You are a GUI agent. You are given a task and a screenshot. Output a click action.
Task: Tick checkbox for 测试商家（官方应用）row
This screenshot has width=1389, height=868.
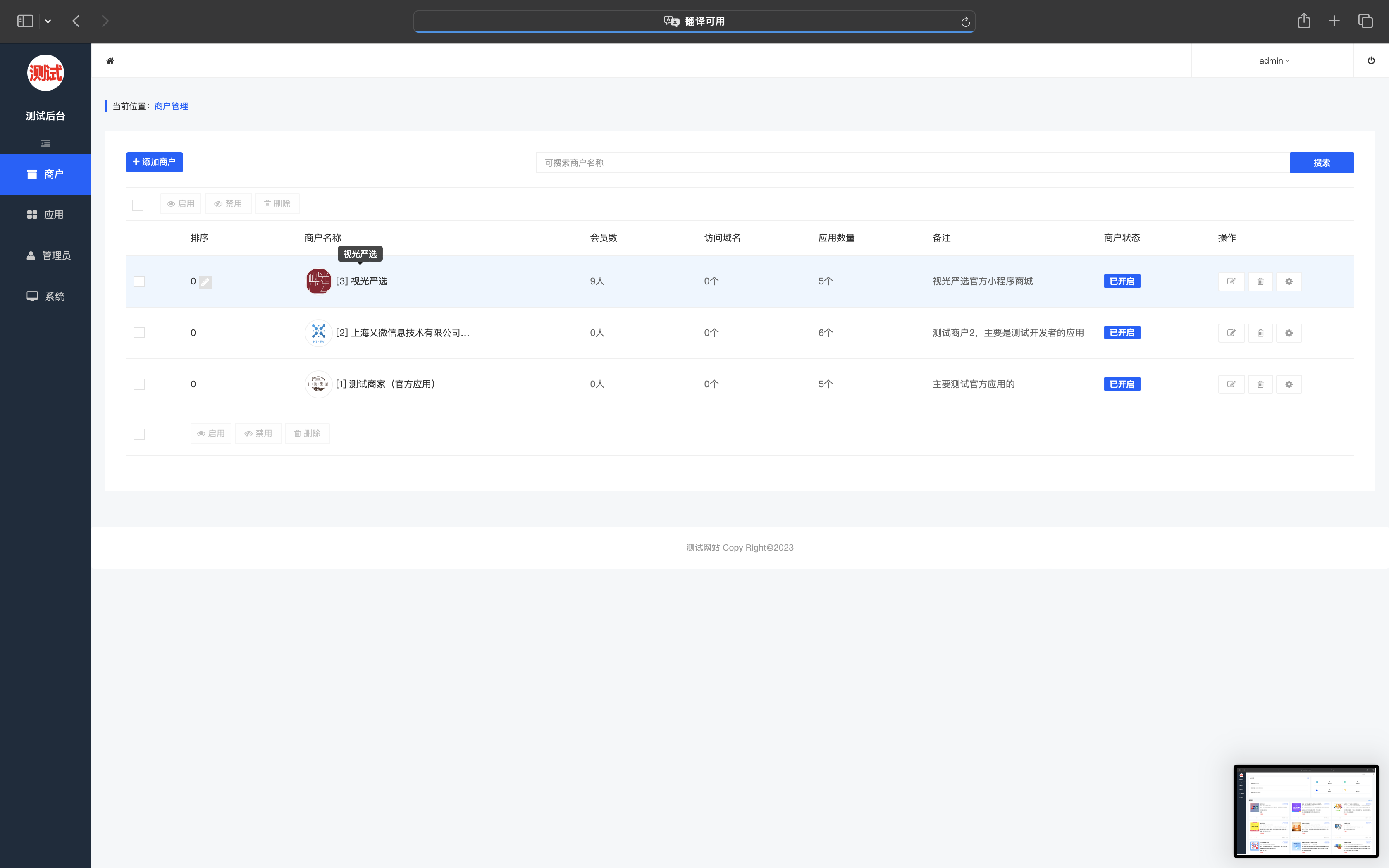(139, 384)
